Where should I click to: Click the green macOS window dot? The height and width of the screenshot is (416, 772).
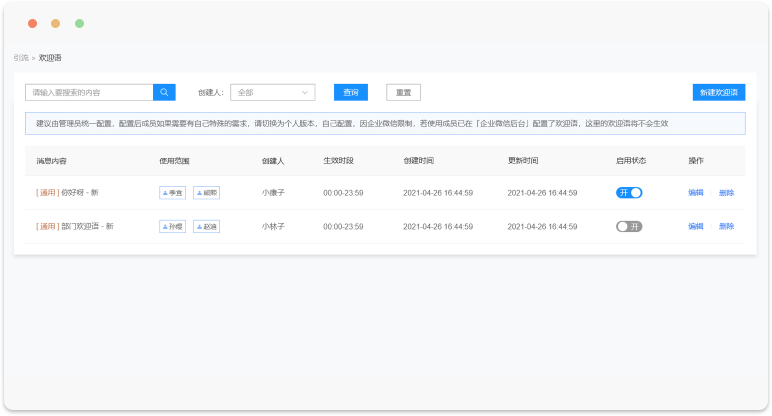(x=80, y=23)
